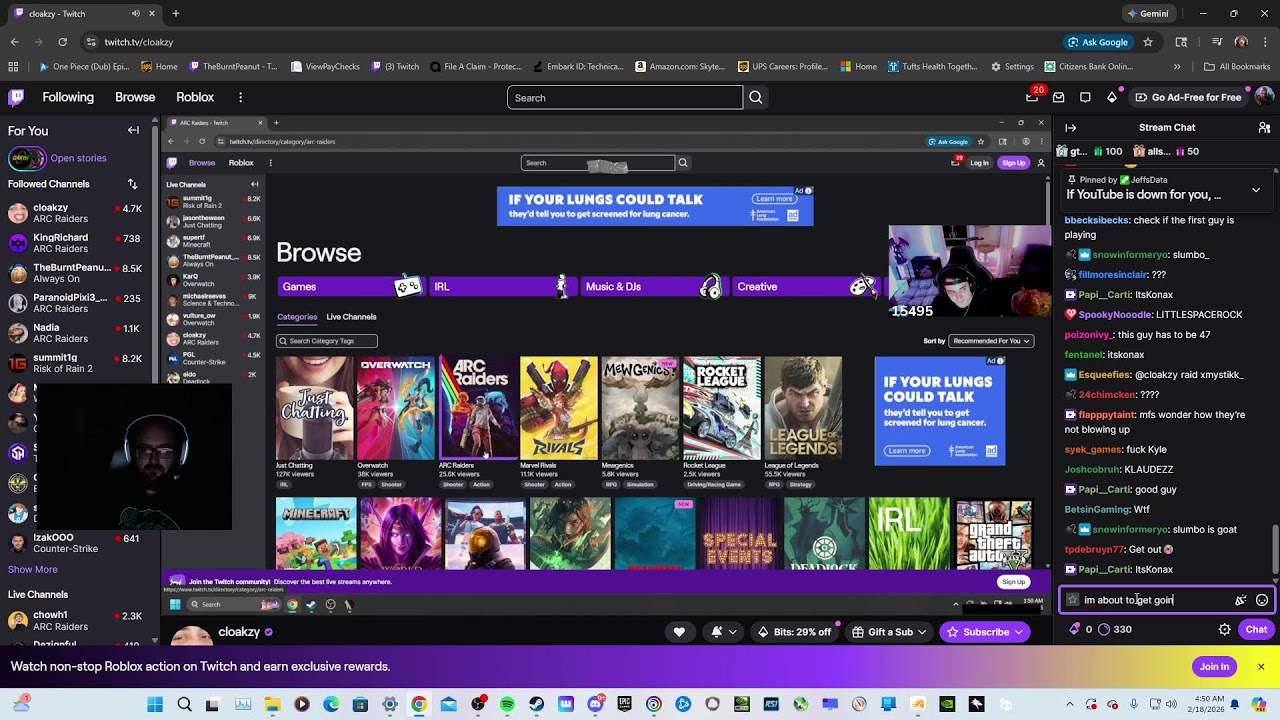This screenshot has width=1280, height=720.
Task: Mute the cloakzy tab audio
Action: click(136, 14)
